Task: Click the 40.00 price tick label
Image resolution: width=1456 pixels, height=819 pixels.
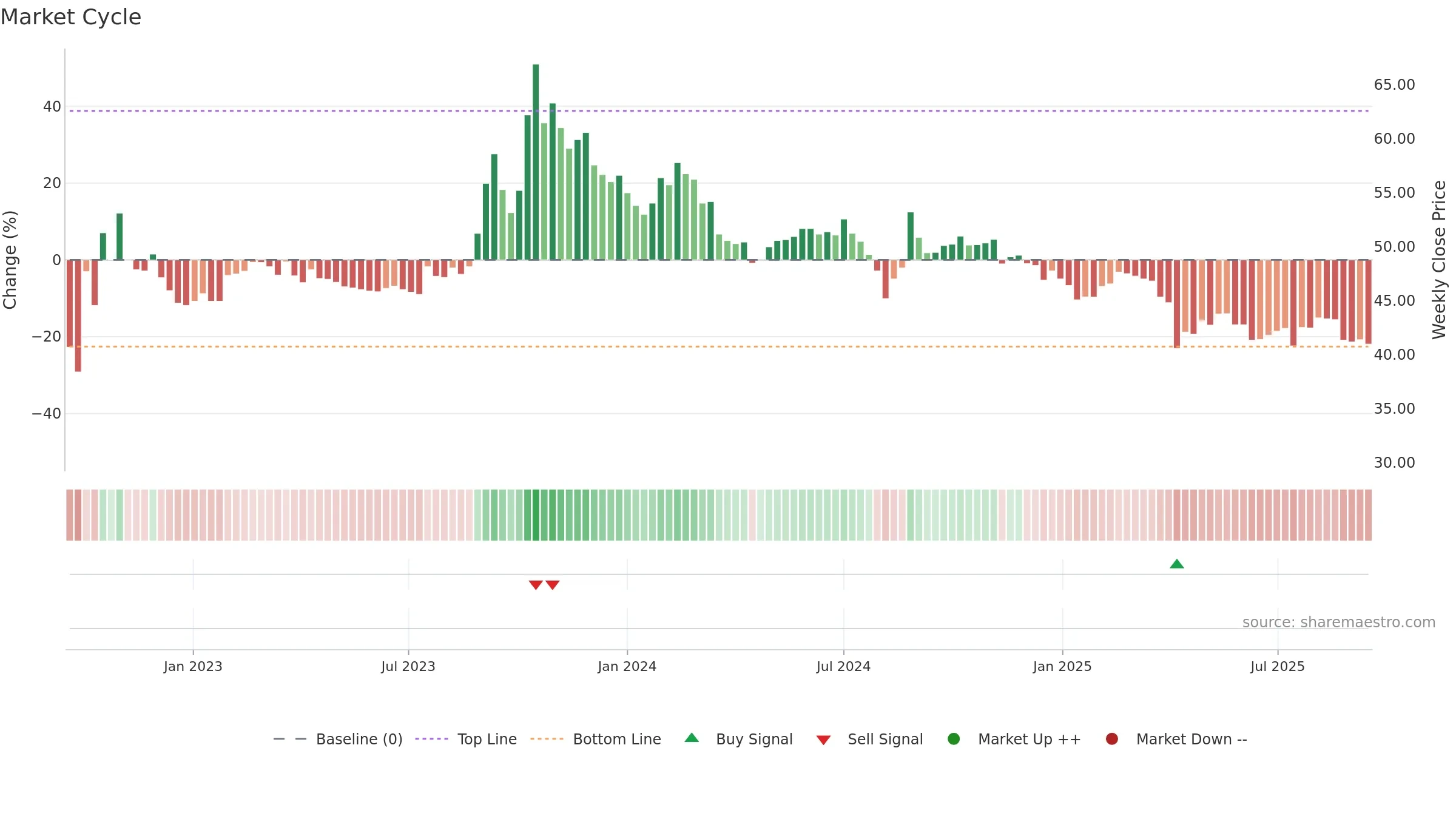Action: coord(1394,355)
